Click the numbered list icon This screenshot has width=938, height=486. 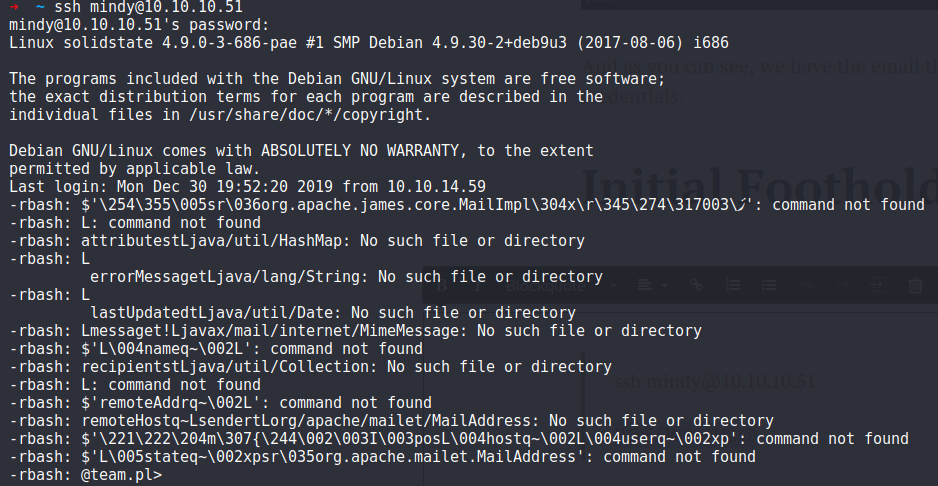733,285
